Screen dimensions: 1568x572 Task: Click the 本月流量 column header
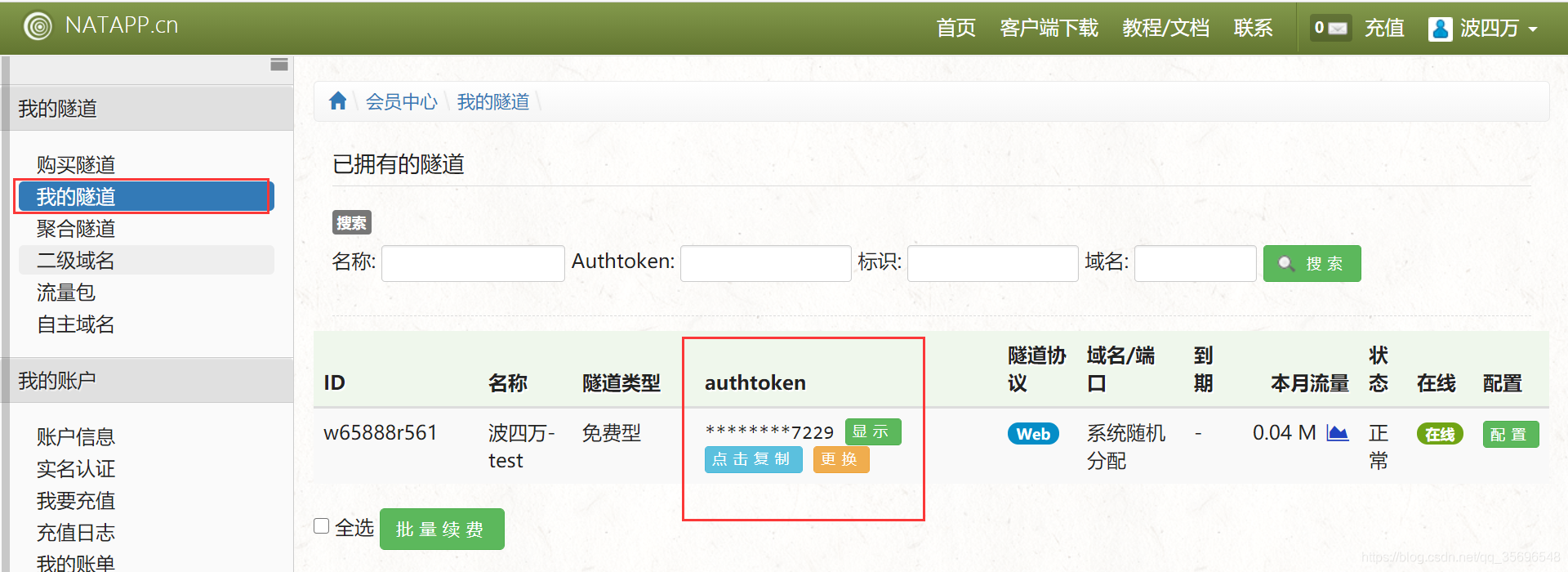pos(1310,383)
